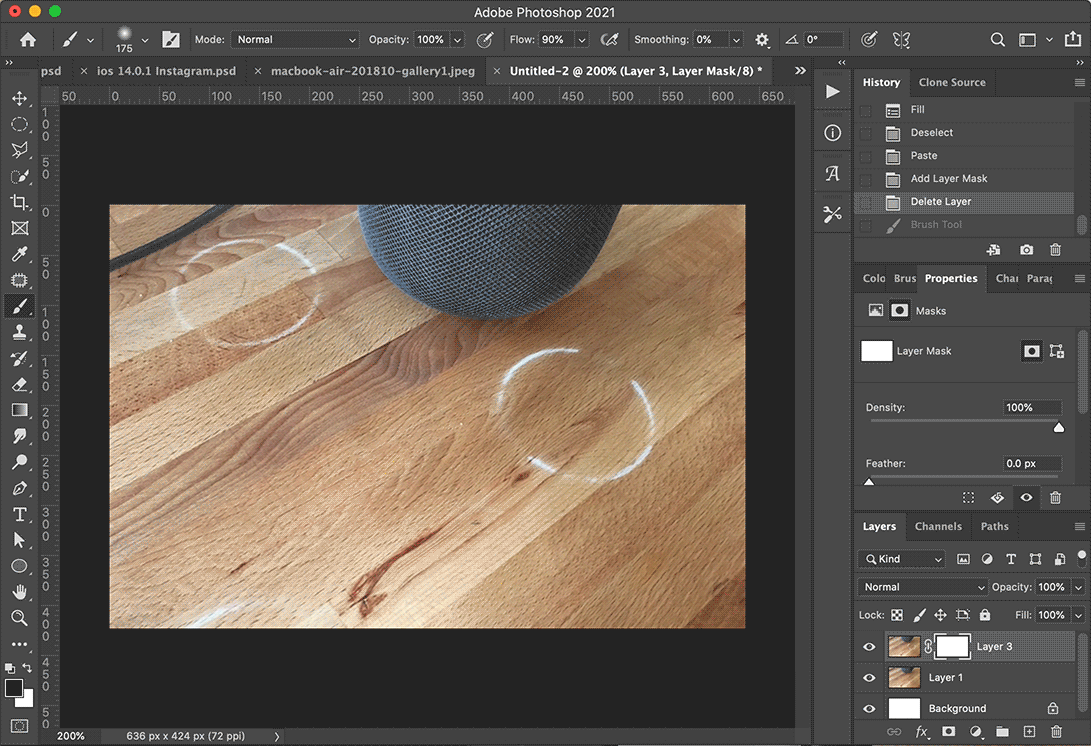Create new layer plus icon
Screen dimensions: 1091x746
pos(1029,731)
